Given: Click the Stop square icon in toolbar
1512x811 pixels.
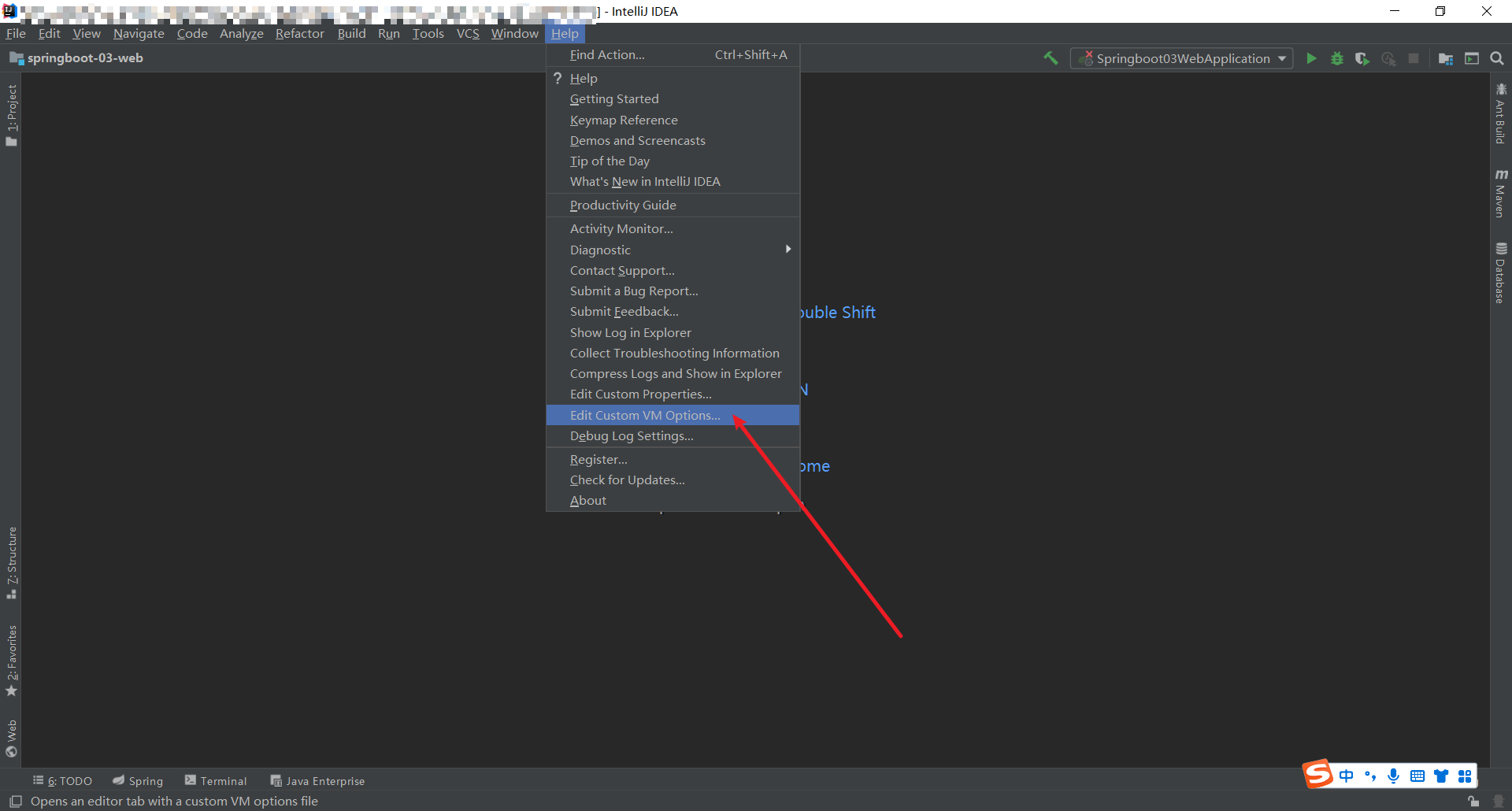Looking at the screenshot, I should click(x=1414, y=58).
